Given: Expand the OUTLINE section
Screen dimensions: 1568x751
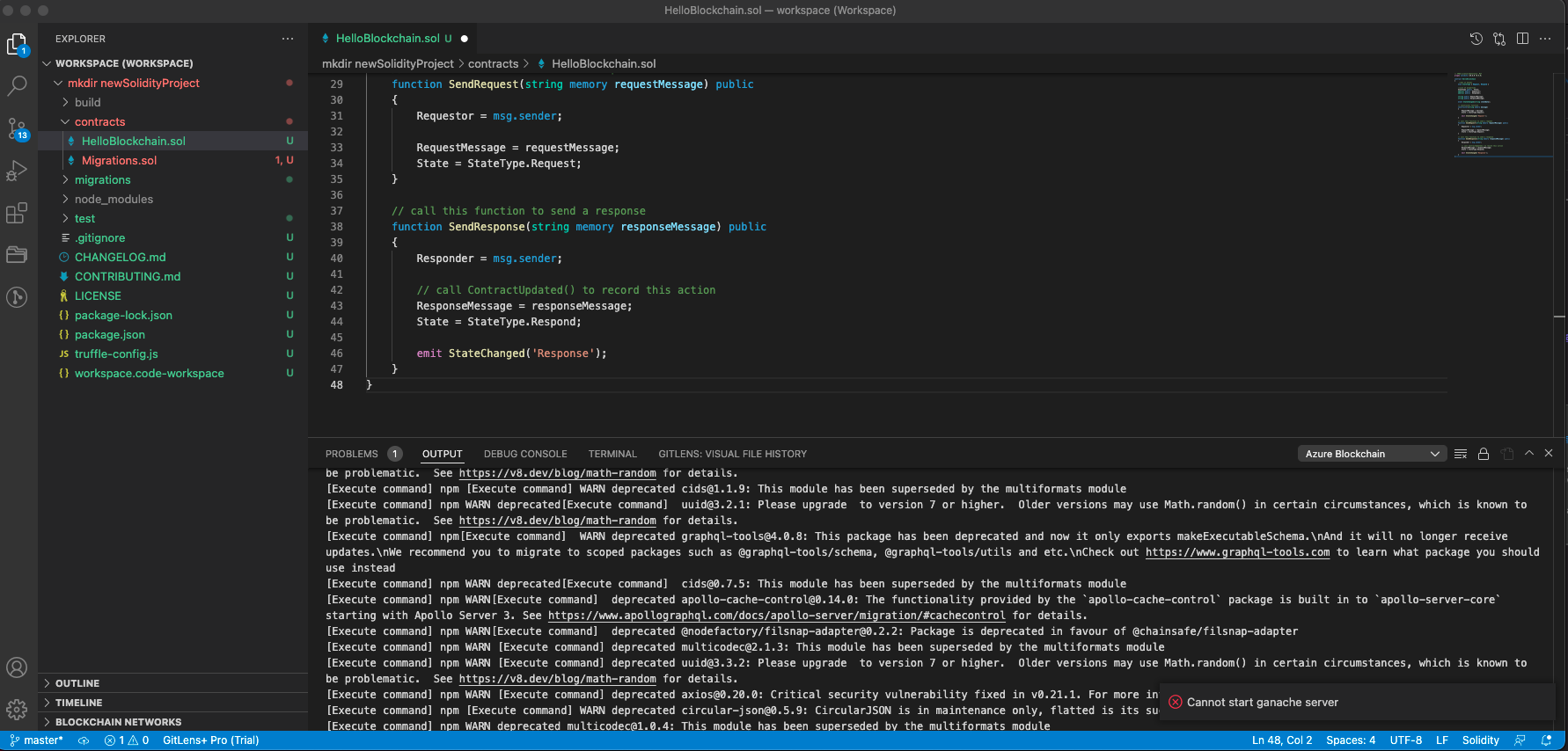Looking at the screenshot, I should pyautogui.click(x=173, y=683).
